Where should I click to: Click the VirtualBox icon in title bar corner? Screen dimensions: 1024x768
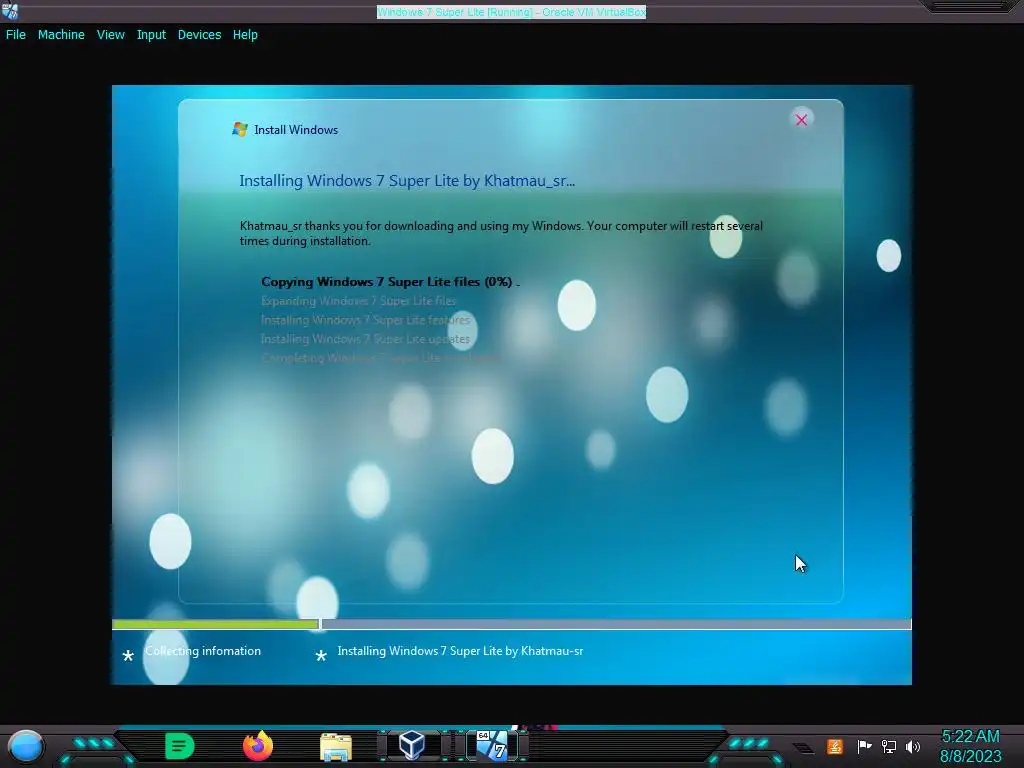coord(10,10)
